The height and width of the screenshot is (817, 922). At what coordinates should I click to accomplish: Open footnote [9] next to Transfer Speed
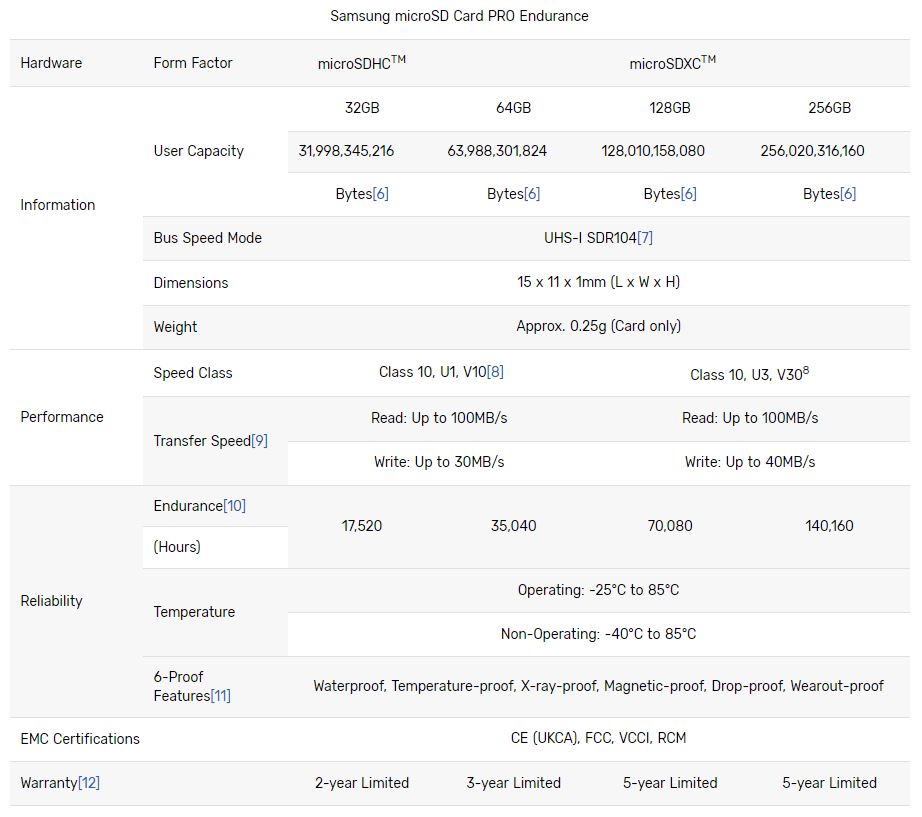259,441
